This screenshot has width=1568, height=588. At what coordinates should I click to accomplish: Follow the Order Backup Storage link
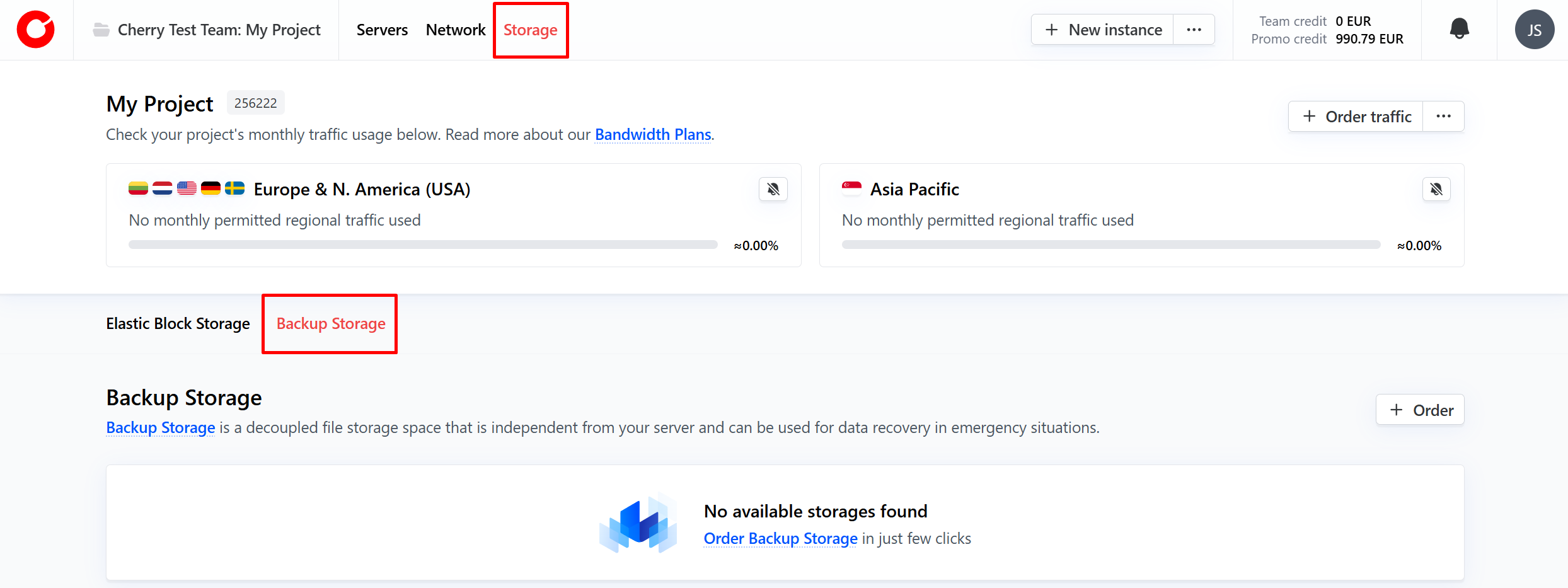tap(780, 538)
